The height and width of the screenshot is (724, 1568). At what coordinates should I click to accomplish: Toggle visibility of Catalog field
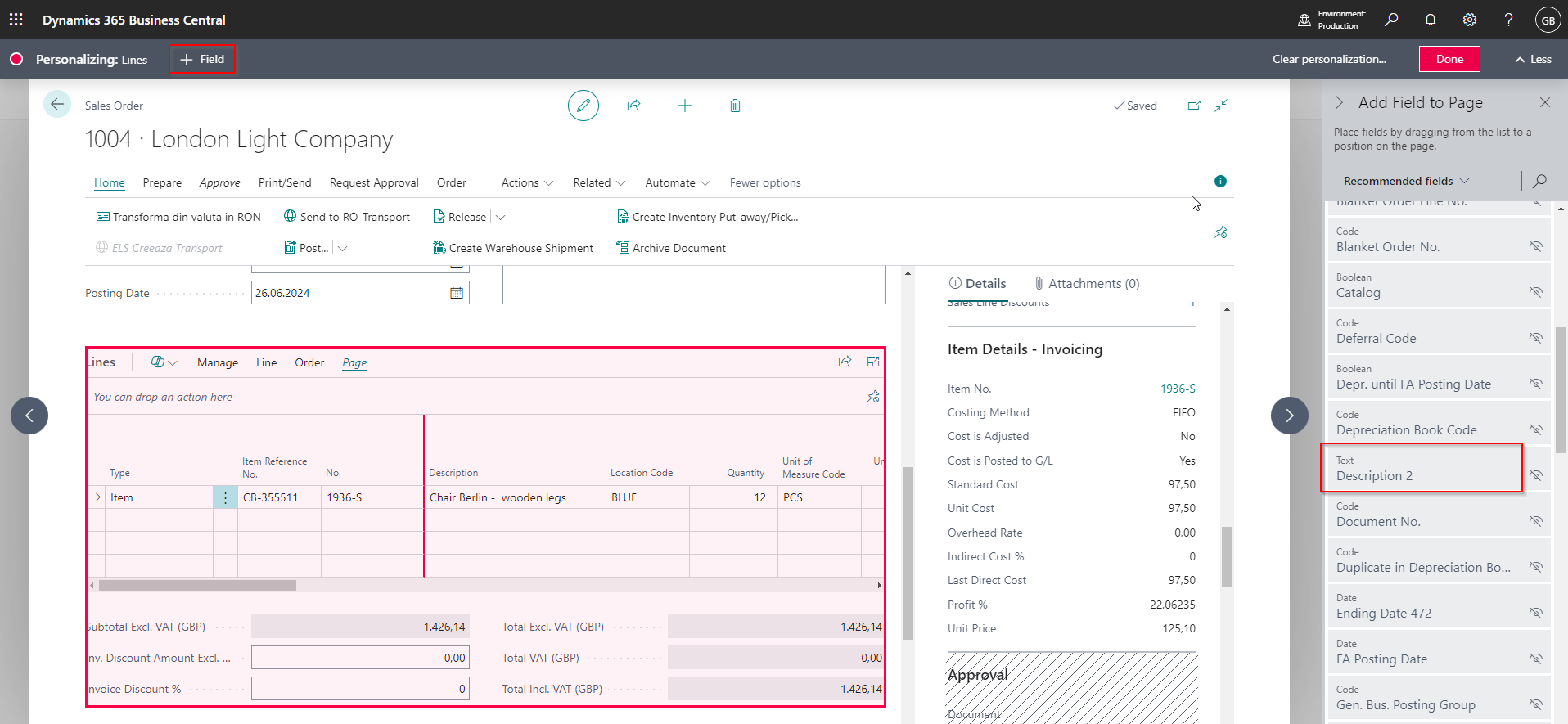click(x=1535, y=292)
